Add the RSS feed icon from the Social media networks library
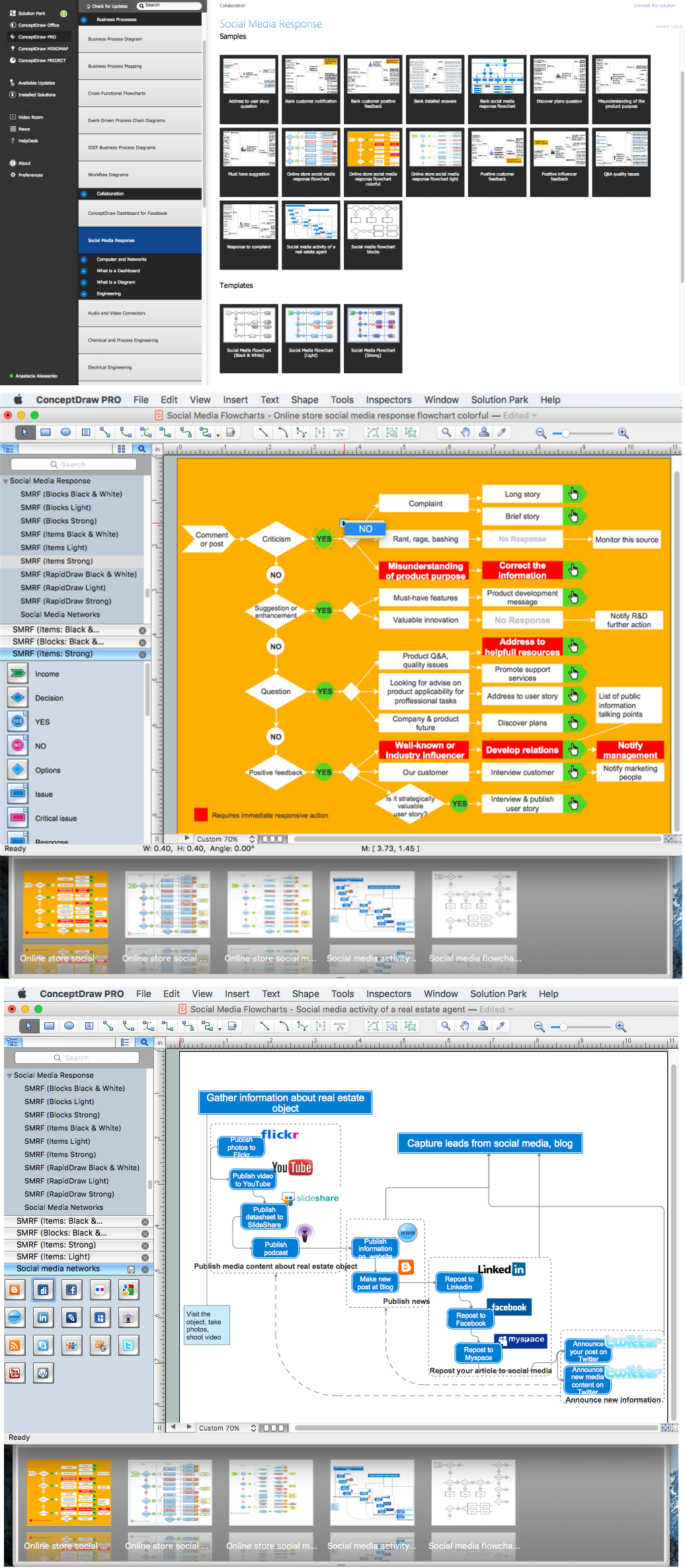 pyautogui.click(x=15, y=1345)
